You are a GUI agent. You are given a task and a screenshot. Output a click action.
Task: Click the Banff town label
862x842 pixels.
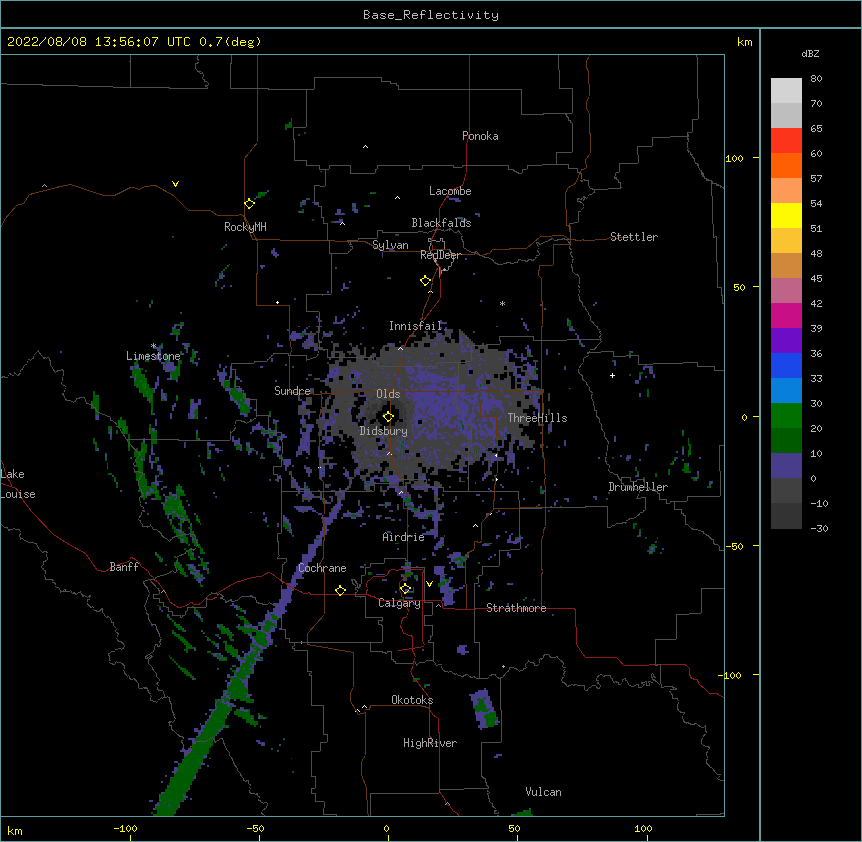click(124, 567)
